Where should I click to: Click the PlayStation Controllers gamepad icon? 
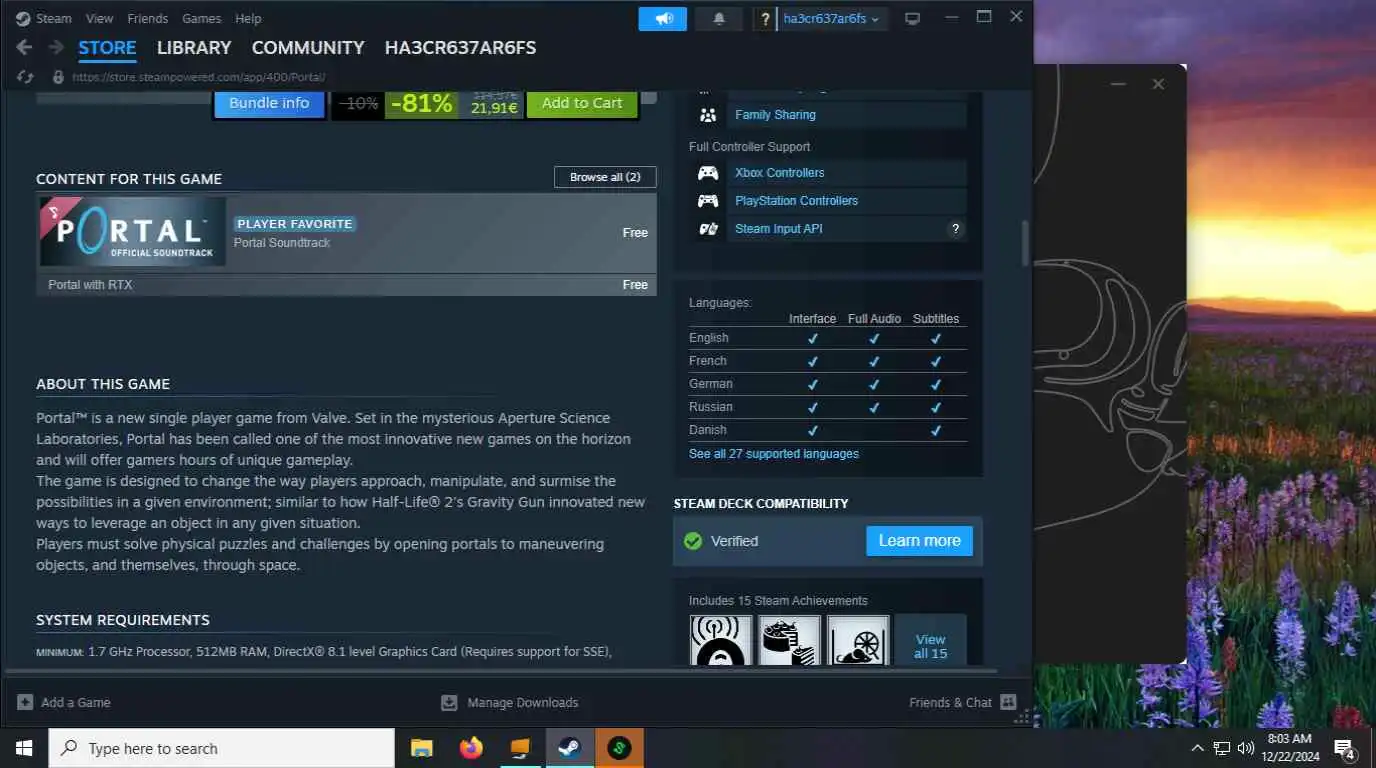708,201
